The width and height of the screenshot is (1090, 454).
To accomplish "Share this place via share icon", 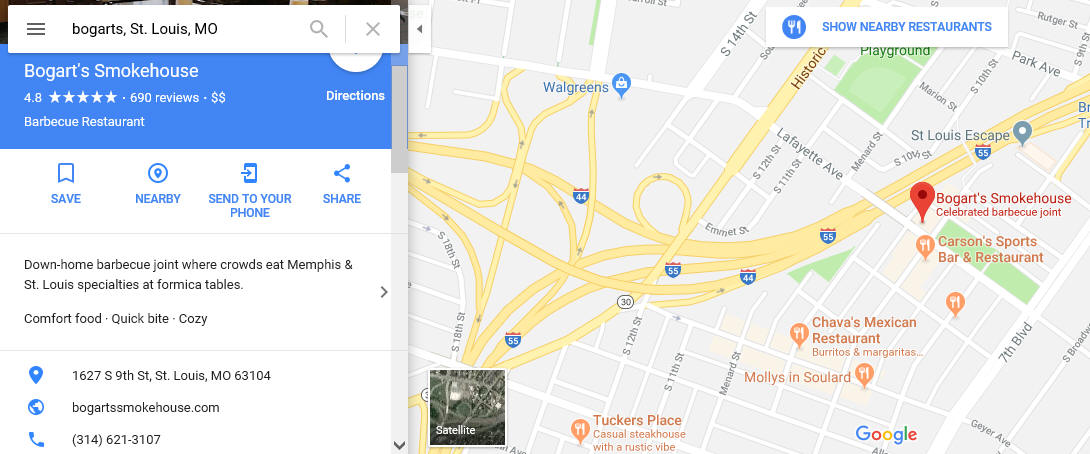I will [x=341, y=173].
